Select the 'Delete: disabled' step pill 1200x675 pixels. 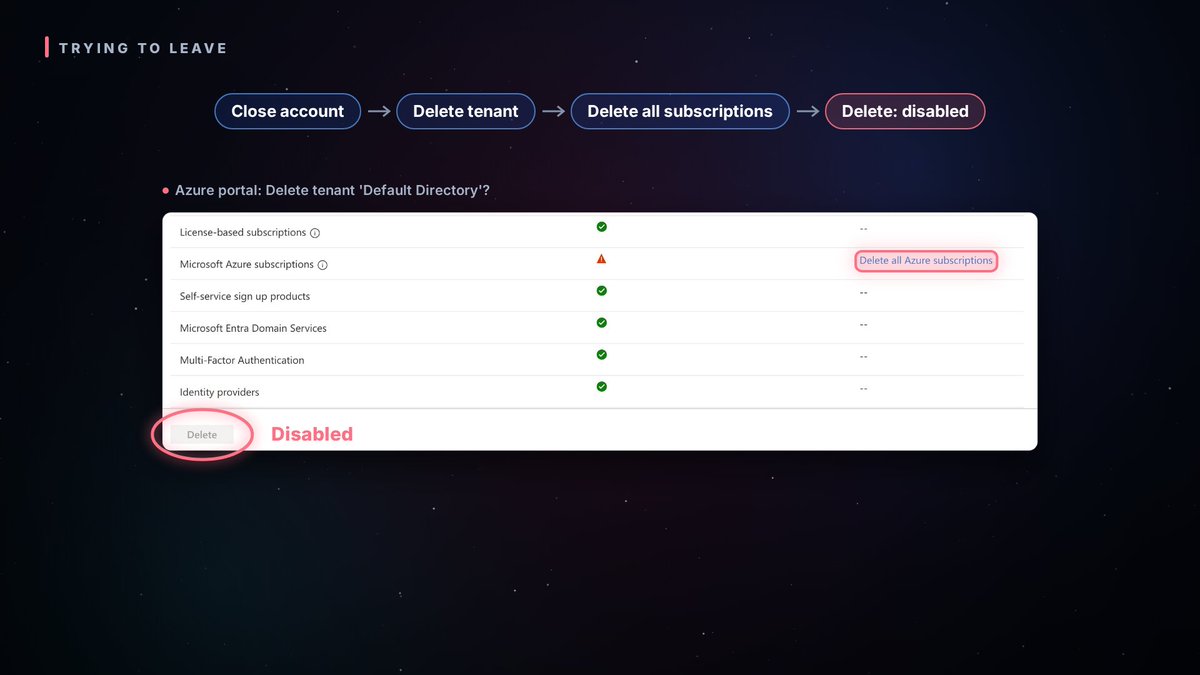click(x=905, y=111)
